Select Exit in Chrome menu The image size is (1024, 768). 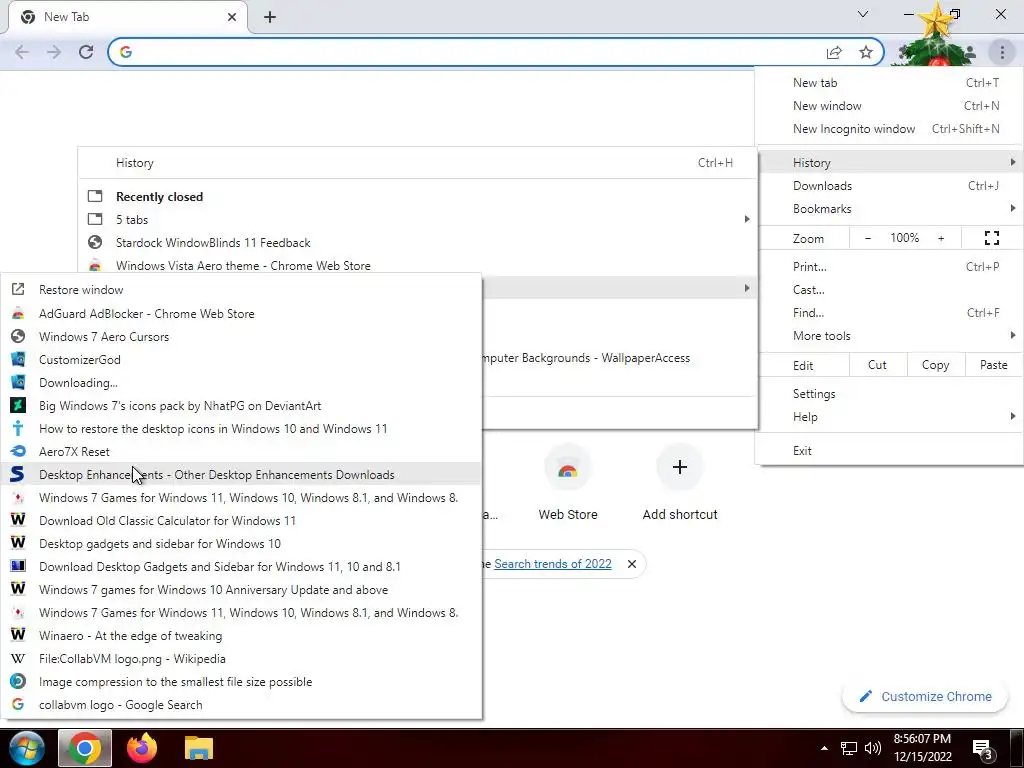click(x=889, y=451)
